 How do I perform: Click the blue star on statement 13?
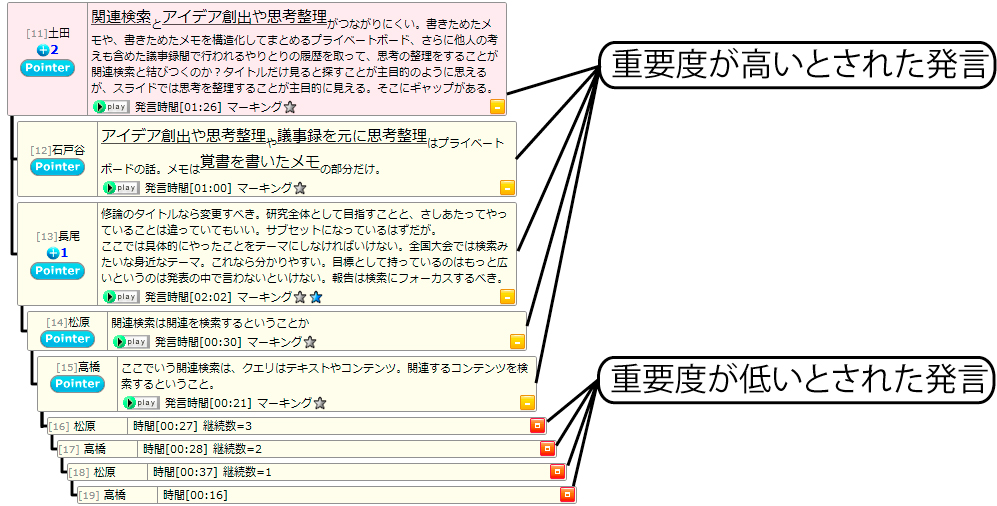(x=316, y=297)
